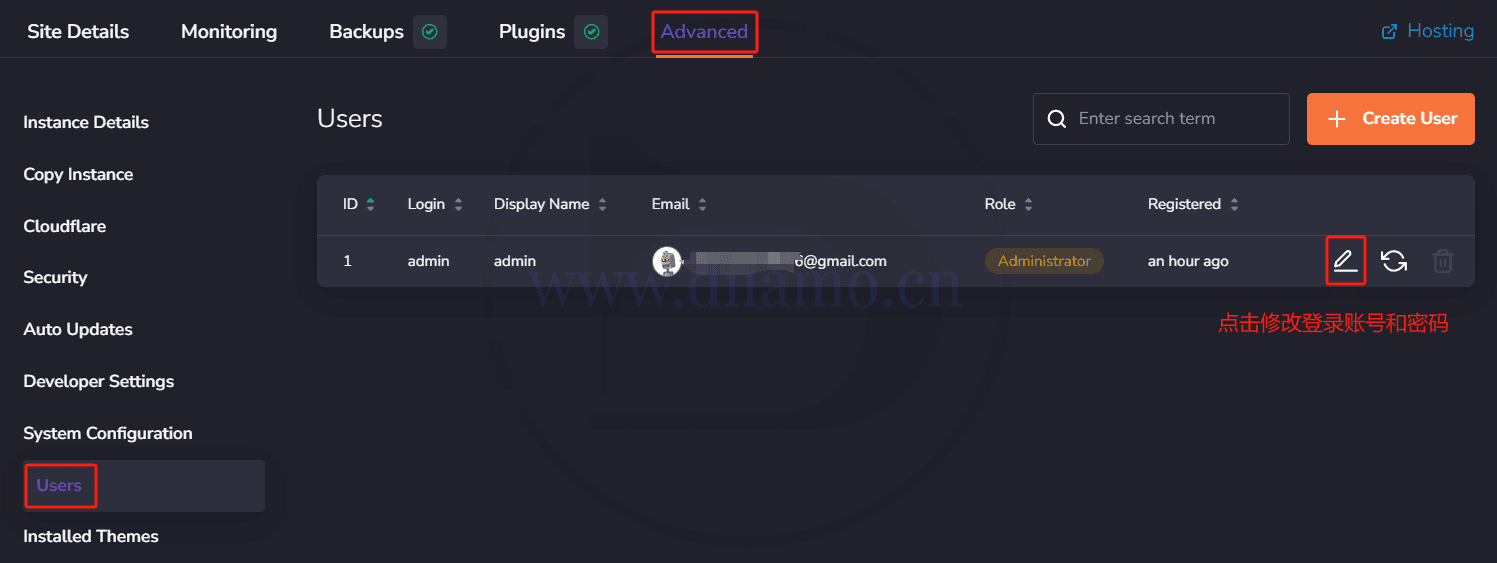Open the Hosting link

(1440, 31)
